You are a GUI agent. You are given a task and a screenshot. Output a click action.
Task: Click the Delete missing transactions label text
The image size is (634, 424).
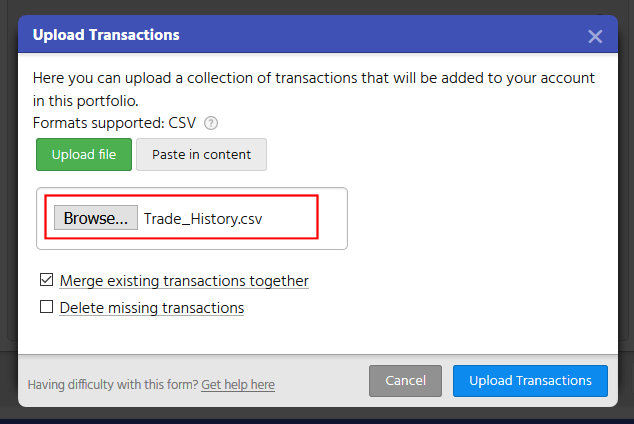(151, 309)
